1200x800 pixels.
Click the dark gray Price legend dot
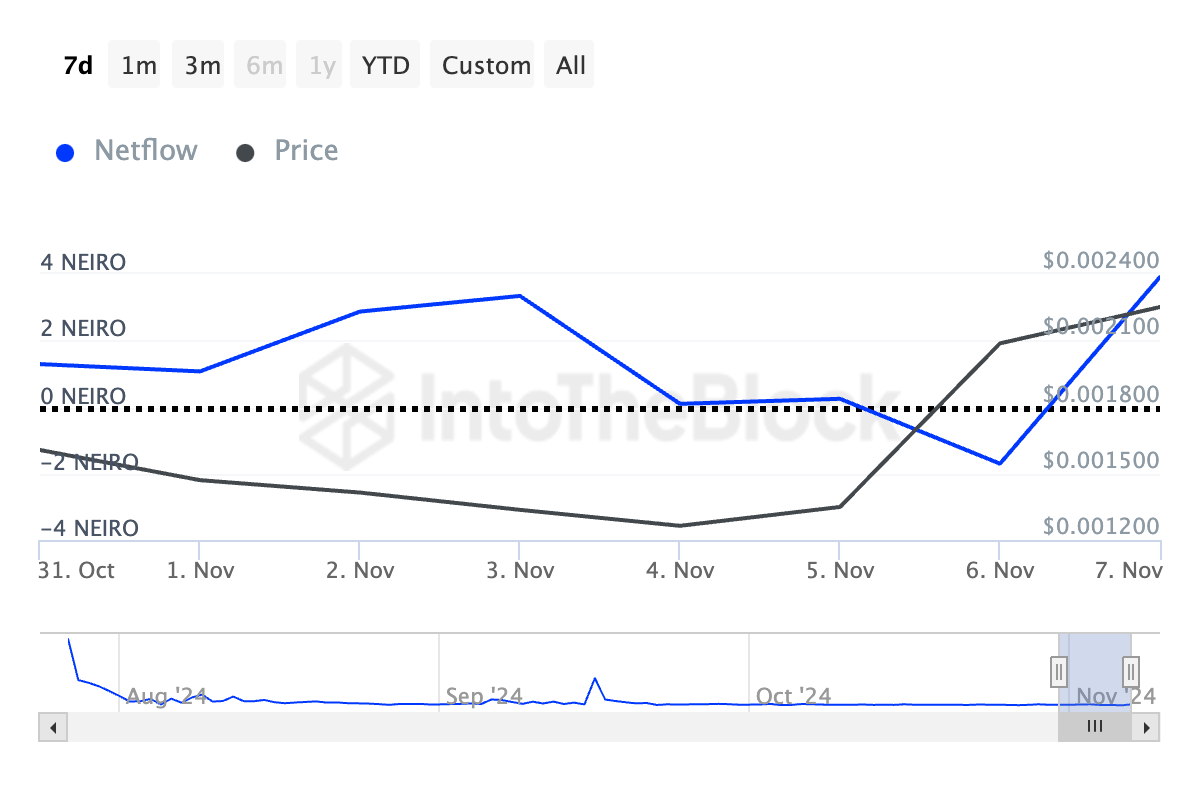point(245,153)
